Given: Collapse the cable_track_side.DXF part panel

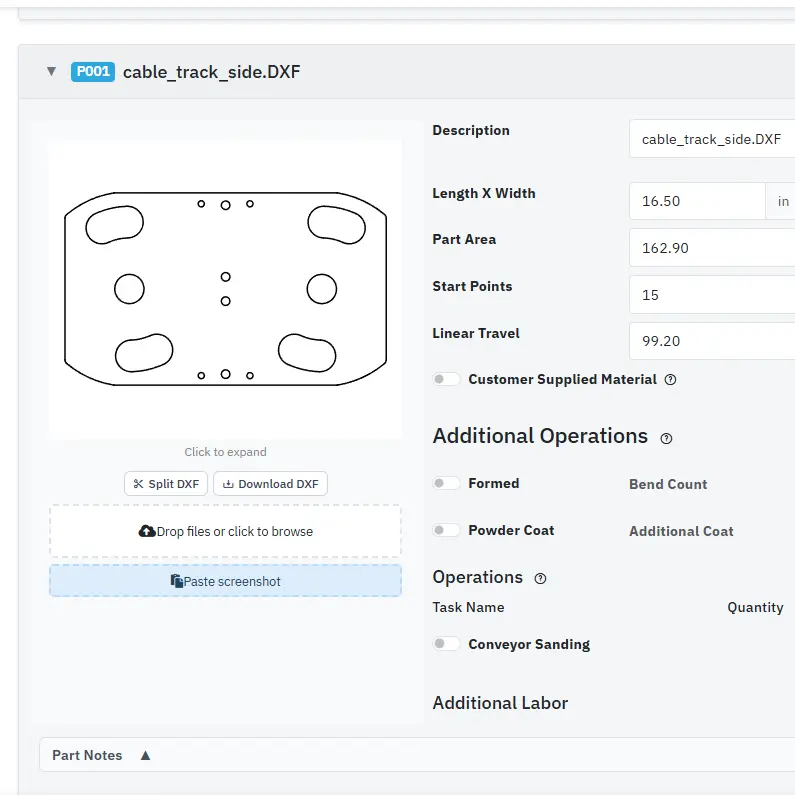Looking at the screenshot, I should (x=50, y=72).
